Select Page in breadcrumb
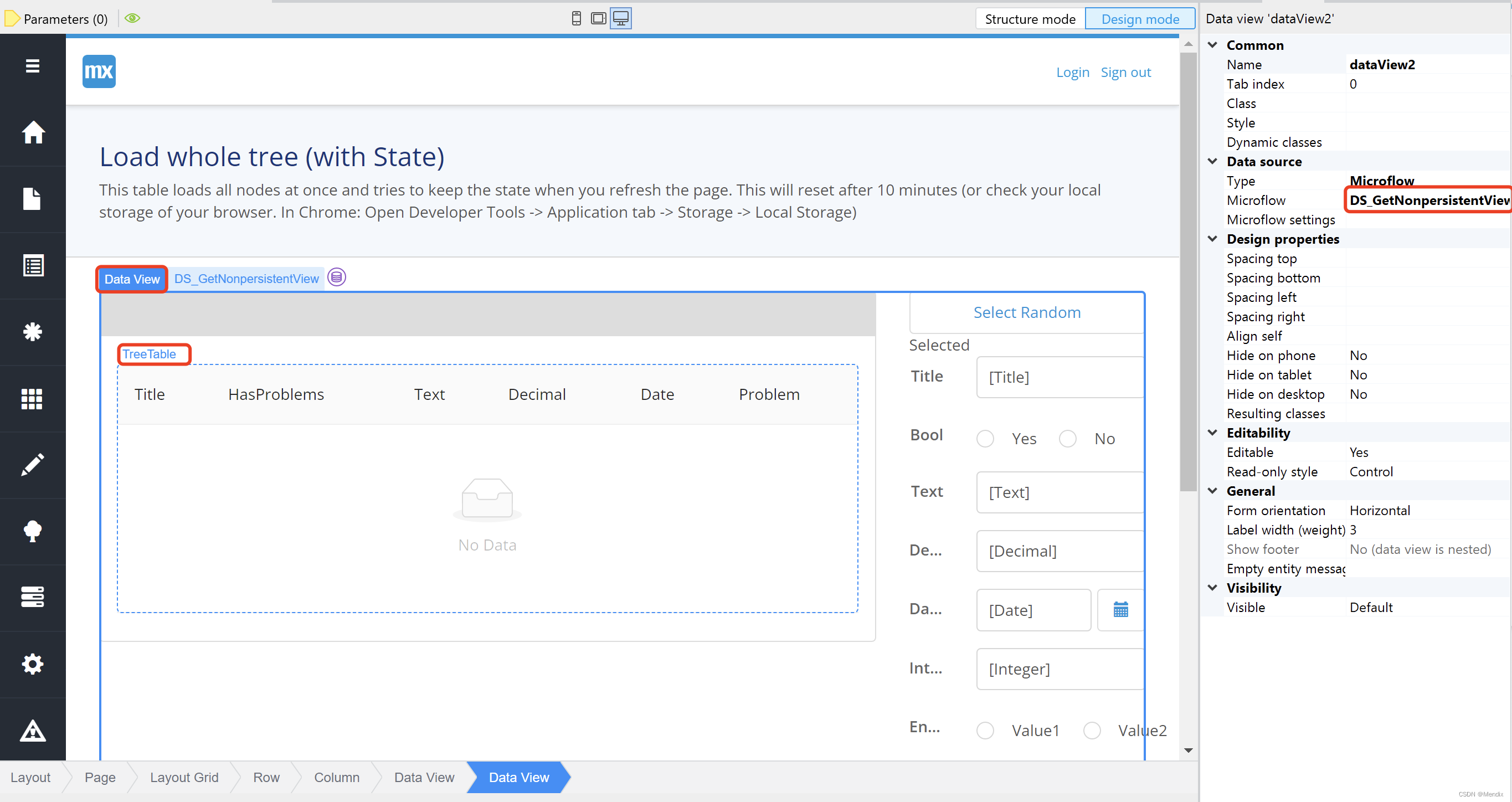This screenshot has height=802, width=1512. pyautogui.click(x=100, y=777)
